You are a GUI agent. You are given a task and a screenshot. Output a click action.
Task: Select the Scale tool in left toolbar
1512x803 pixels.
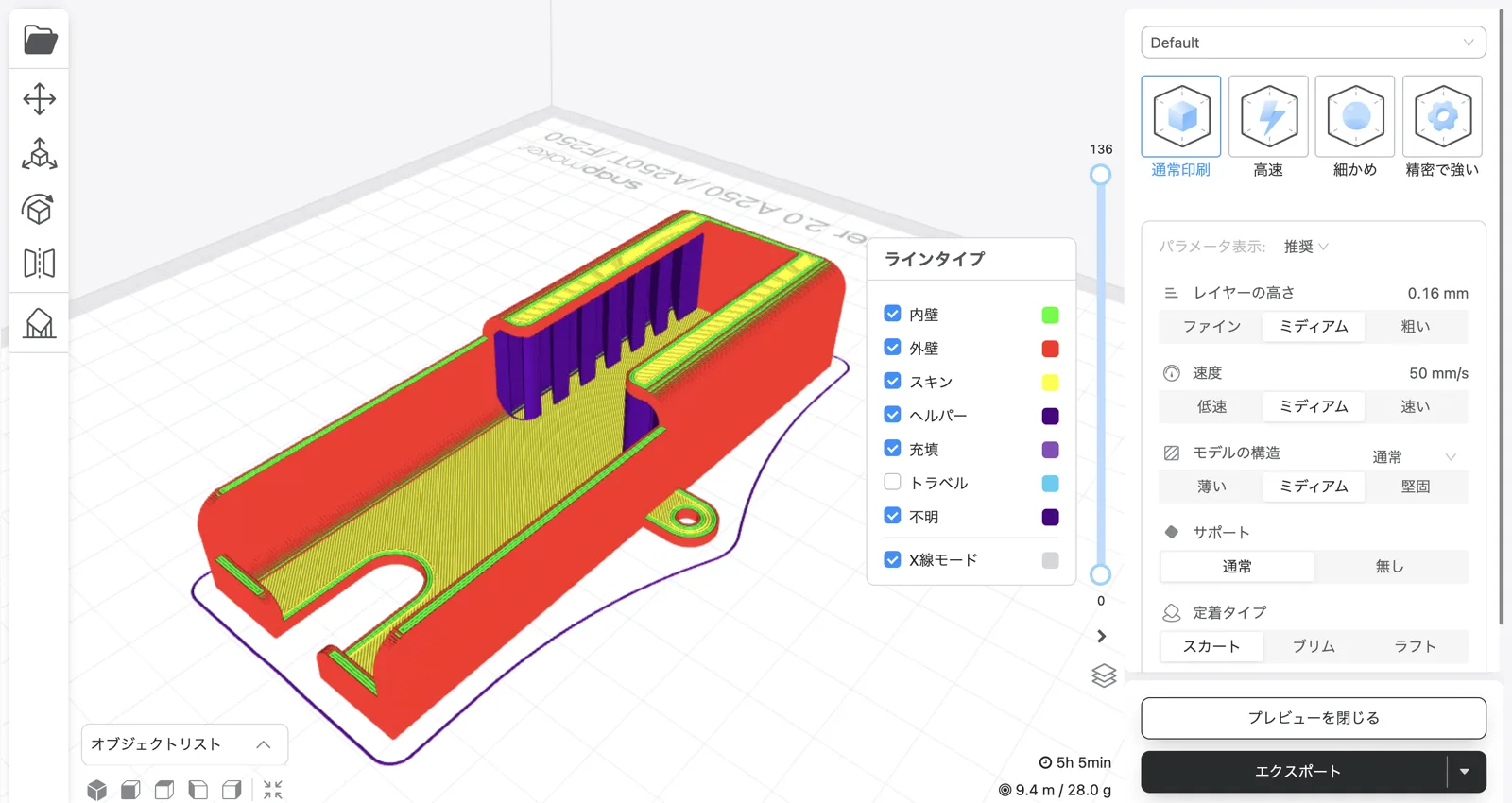point(40,153)
